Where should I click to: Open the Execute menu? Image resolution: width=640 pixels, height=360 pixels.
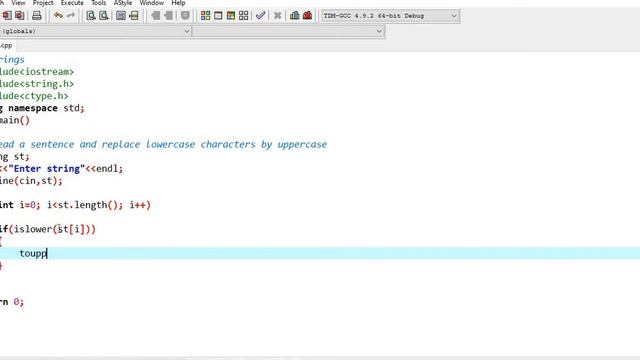(x=72, y=3)
